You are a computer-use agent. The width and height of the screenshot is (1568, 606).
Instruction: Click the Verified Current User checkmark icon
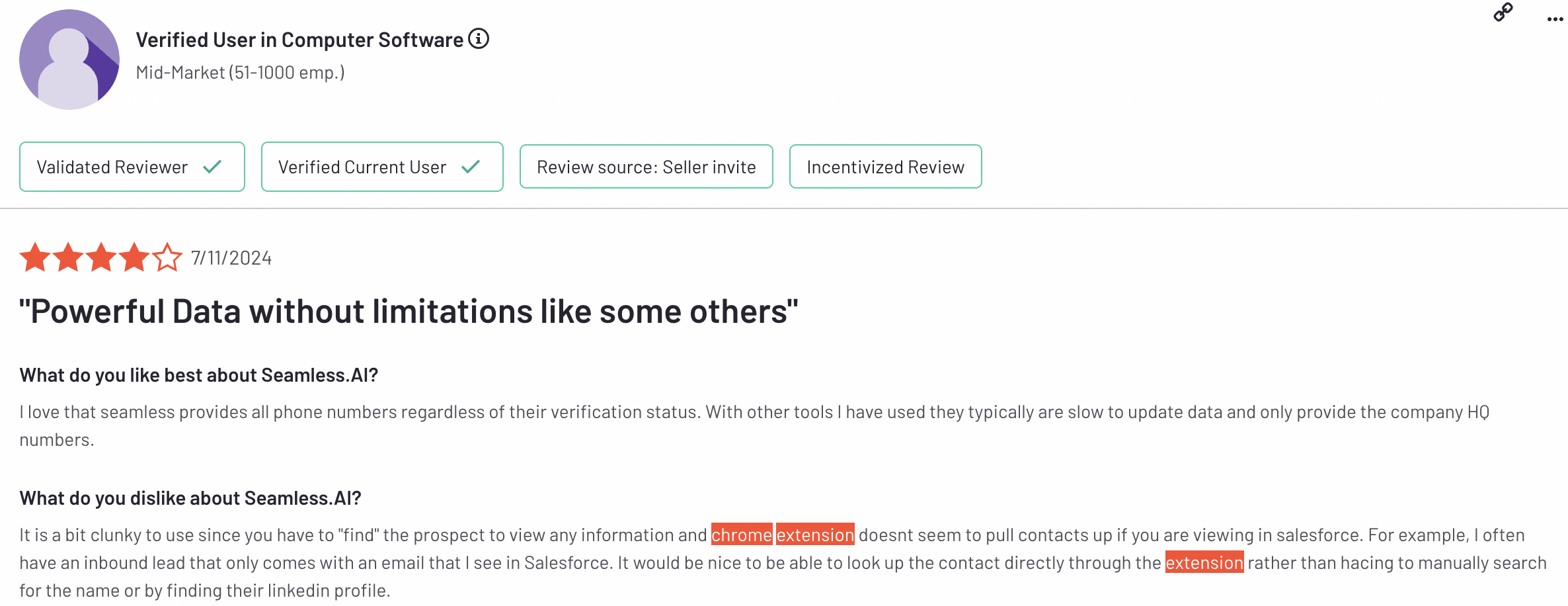(471, 167)
